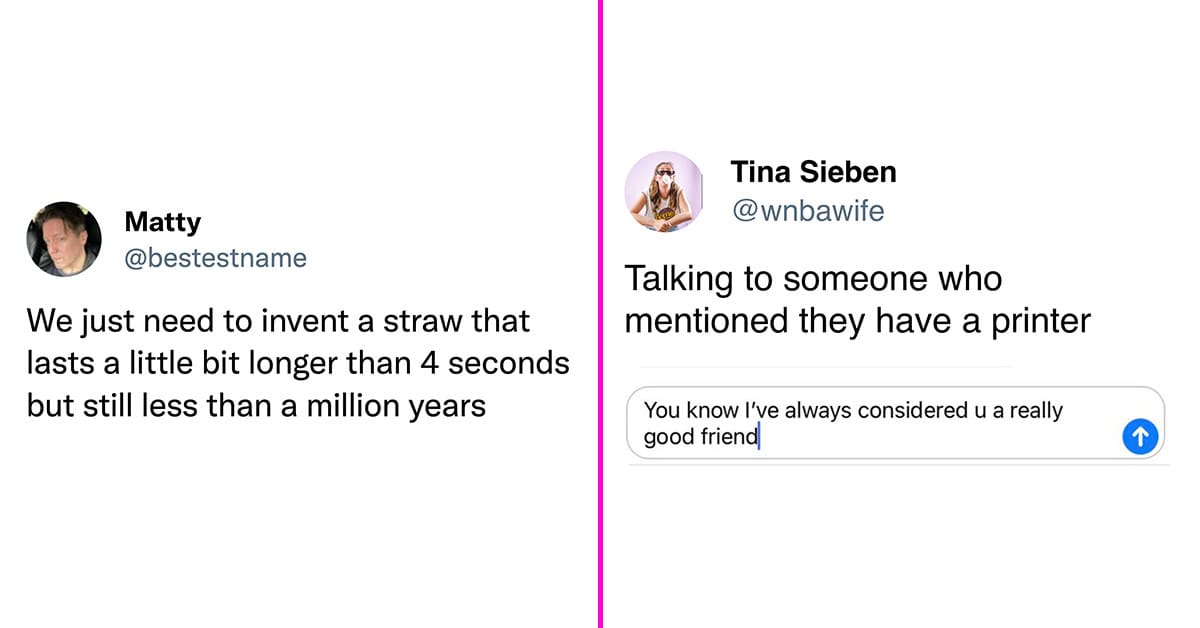Open Matty's profile picture
Image resolution: width=1200 pixels, height=628 pixels.
pyautogui.click(x=63, y=239)
